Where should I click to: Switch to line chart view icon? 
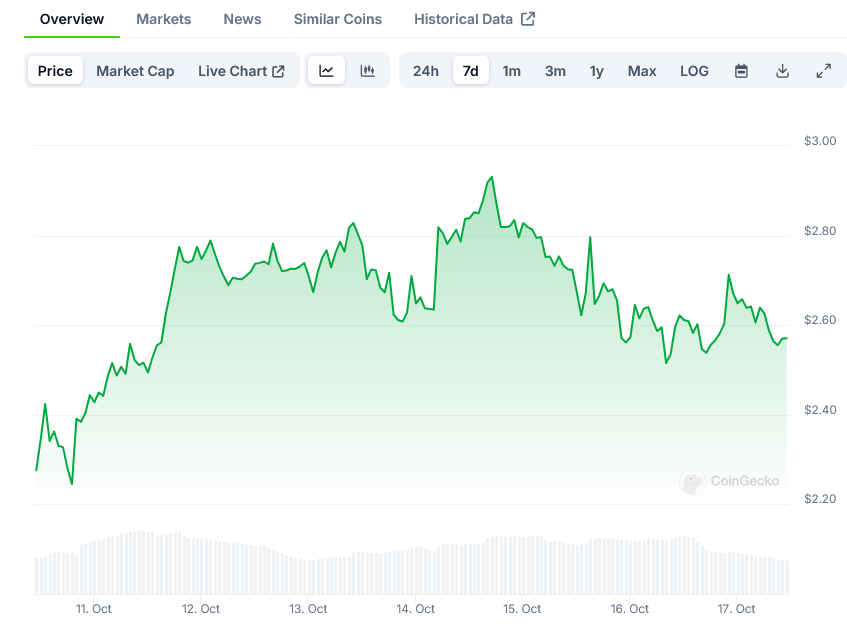click(x=326, y=71)
